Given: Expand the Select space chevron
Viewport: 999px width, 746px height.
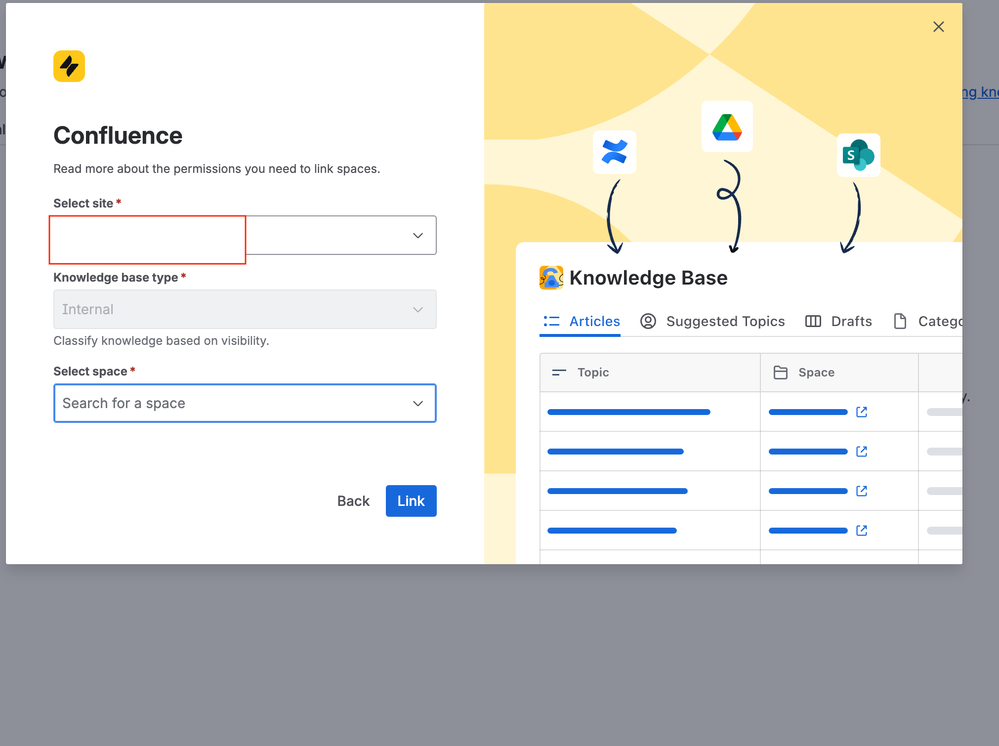Looking at the screenshot, I should [417, 403].
